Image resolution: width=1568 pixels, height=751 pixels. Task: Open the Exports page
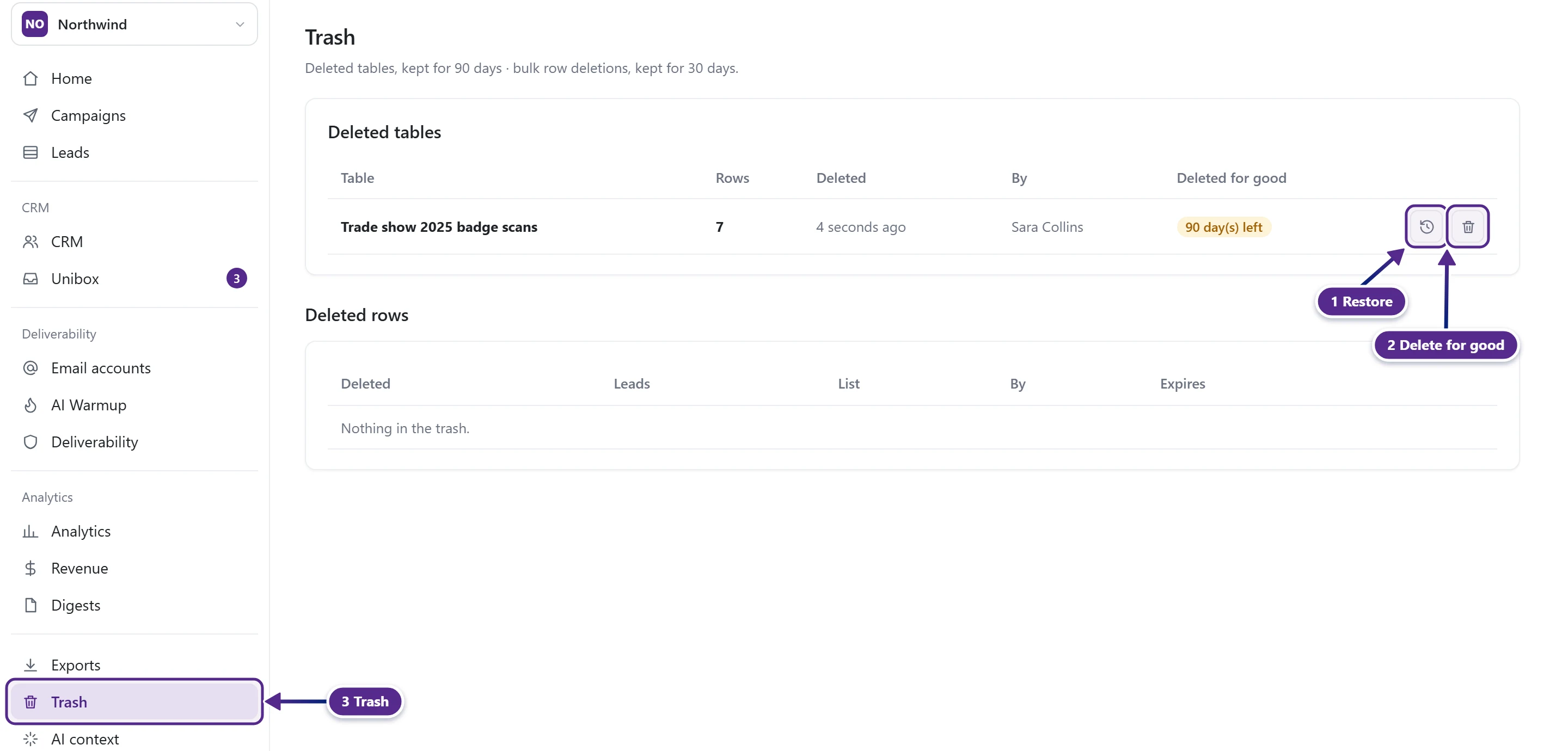(134, 664)
